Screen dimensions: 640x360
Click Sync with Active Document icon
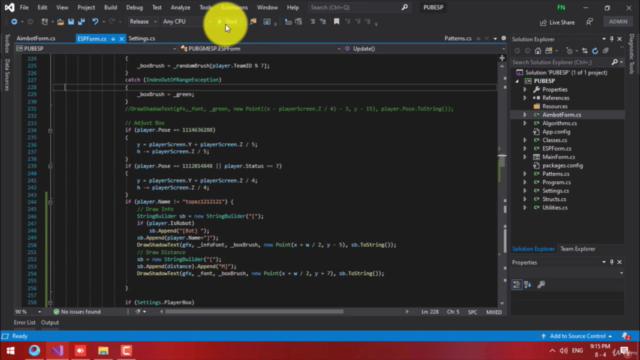(584, 51)
